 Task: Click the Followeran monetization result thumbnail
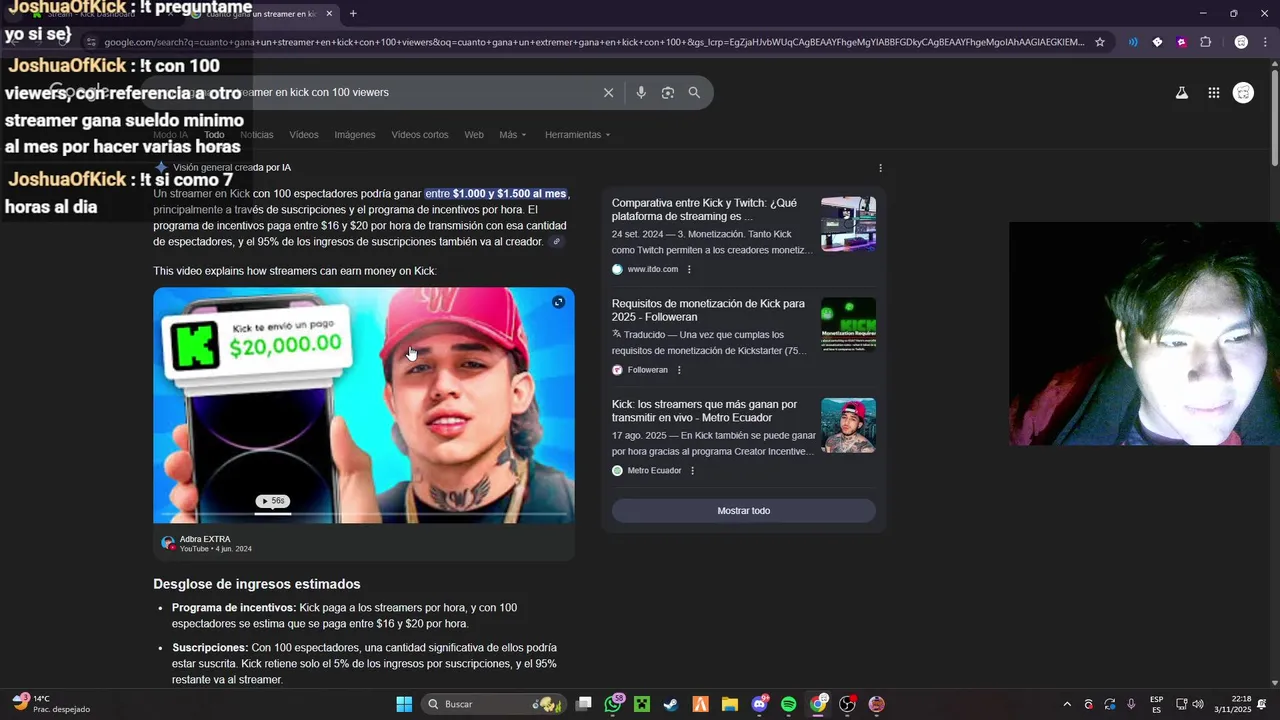(x=848, y=324)
